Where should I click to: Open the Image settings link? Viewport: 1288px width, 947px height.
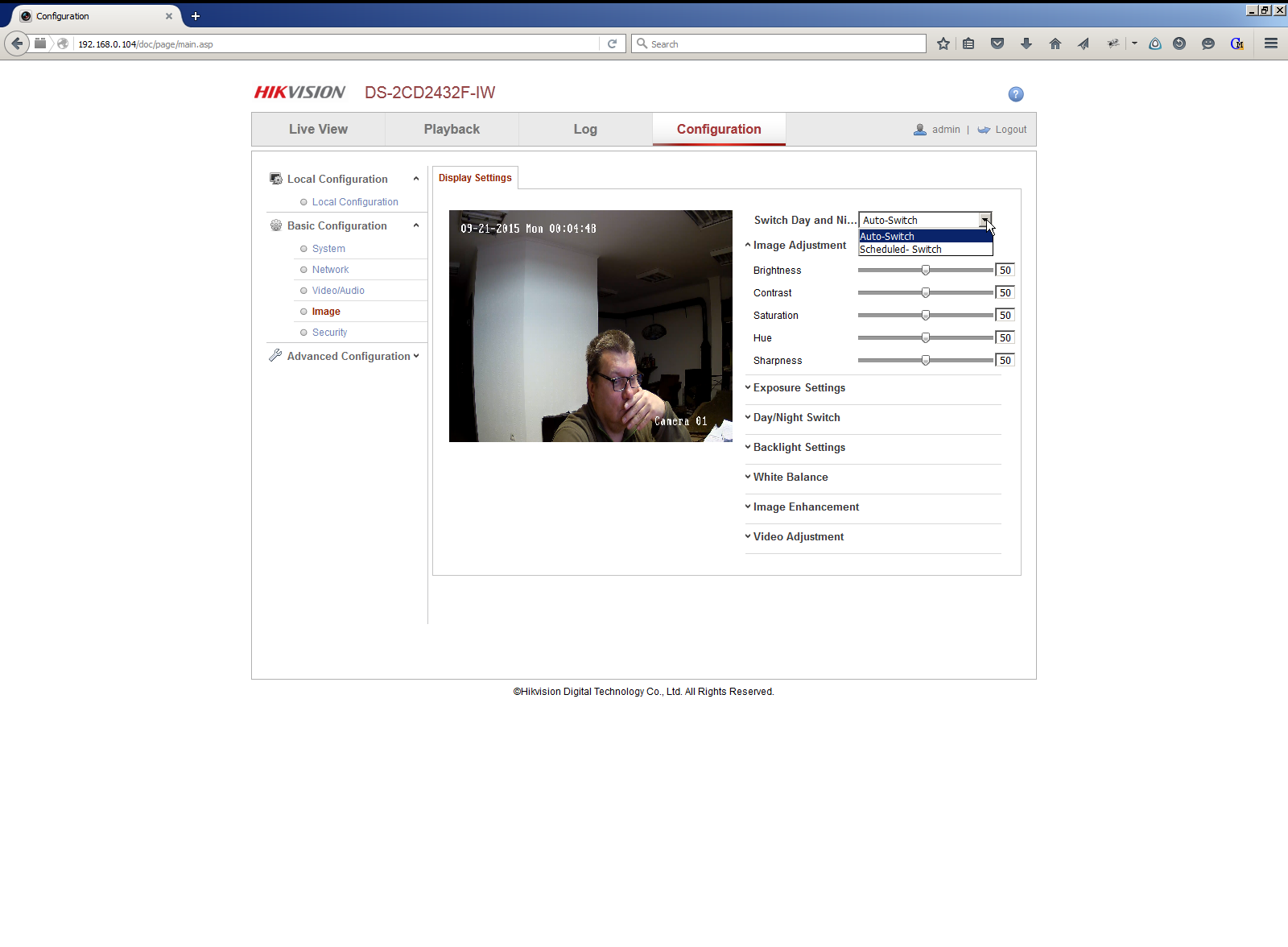point(326,312)
